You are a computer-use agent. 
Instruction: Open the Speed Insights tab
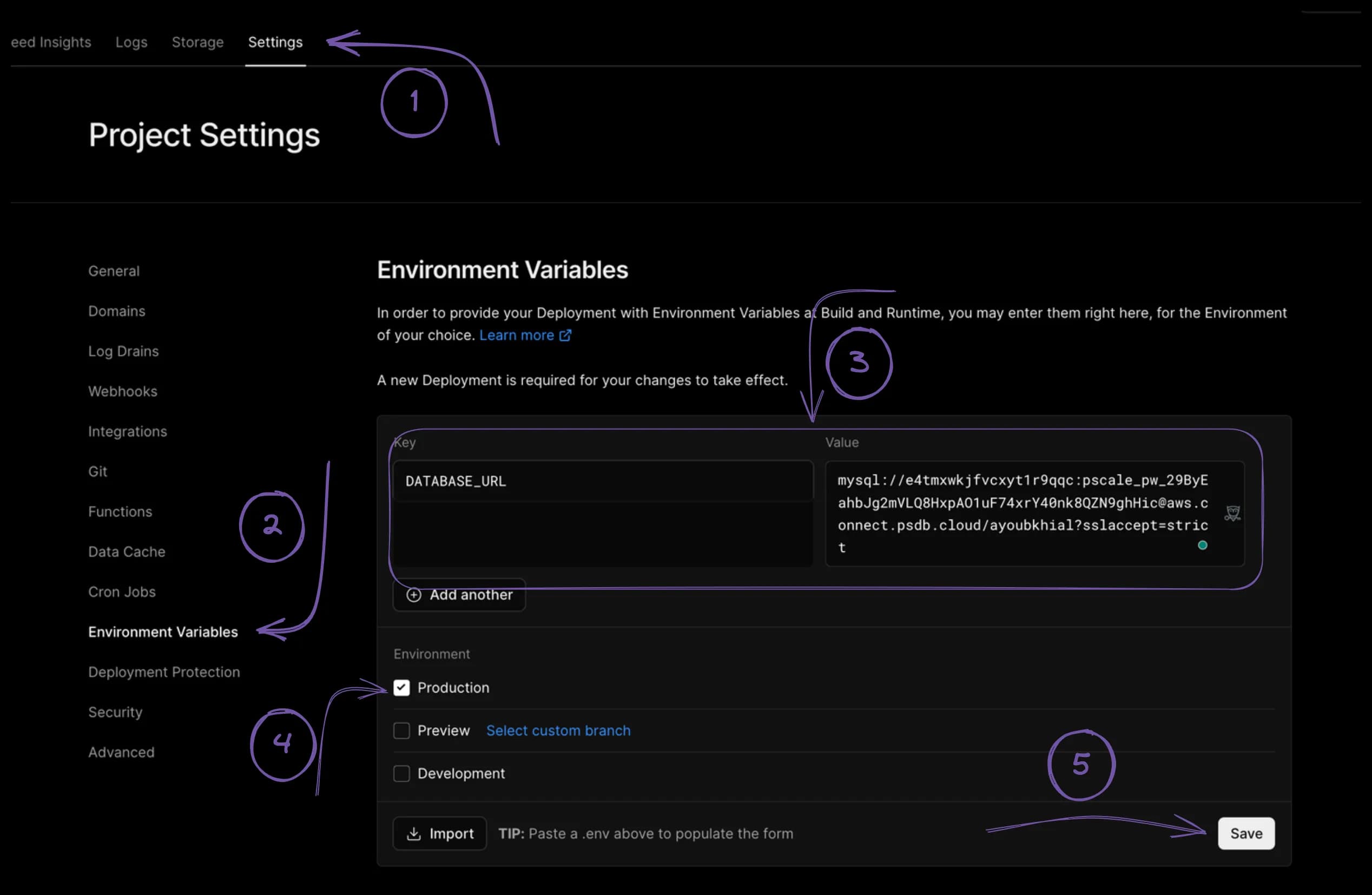pyautogui.click(x=51, y=42)
